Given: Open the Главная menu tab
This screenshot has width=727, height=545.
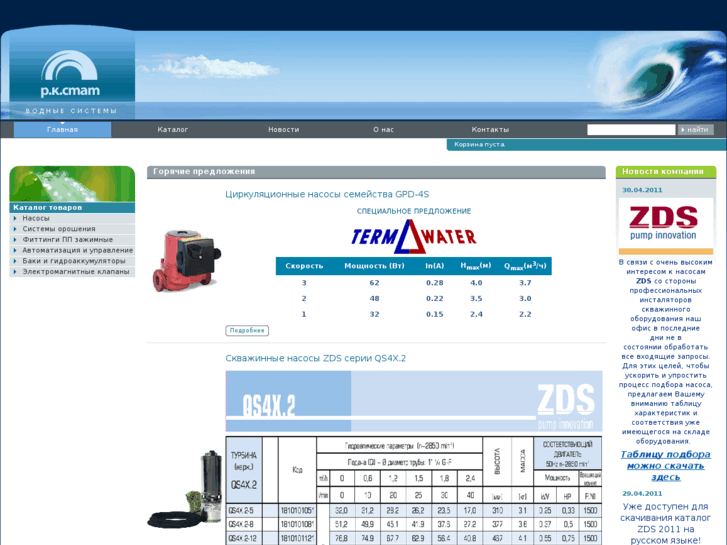Looking at the screenshot, I should point(62,129).
